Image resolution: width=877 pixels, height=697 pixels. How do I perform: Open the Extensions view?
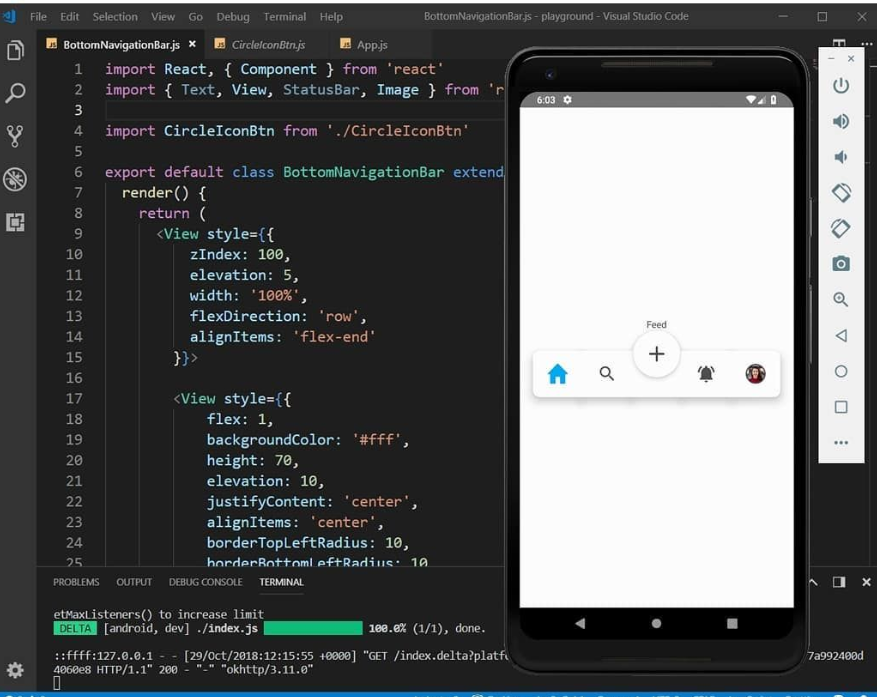[16, 222]
